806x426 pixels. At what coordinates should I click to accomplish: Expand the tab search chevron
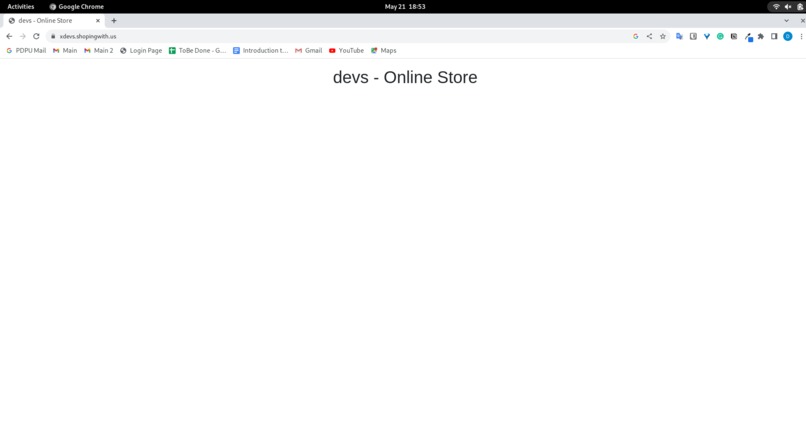point(786,21)
